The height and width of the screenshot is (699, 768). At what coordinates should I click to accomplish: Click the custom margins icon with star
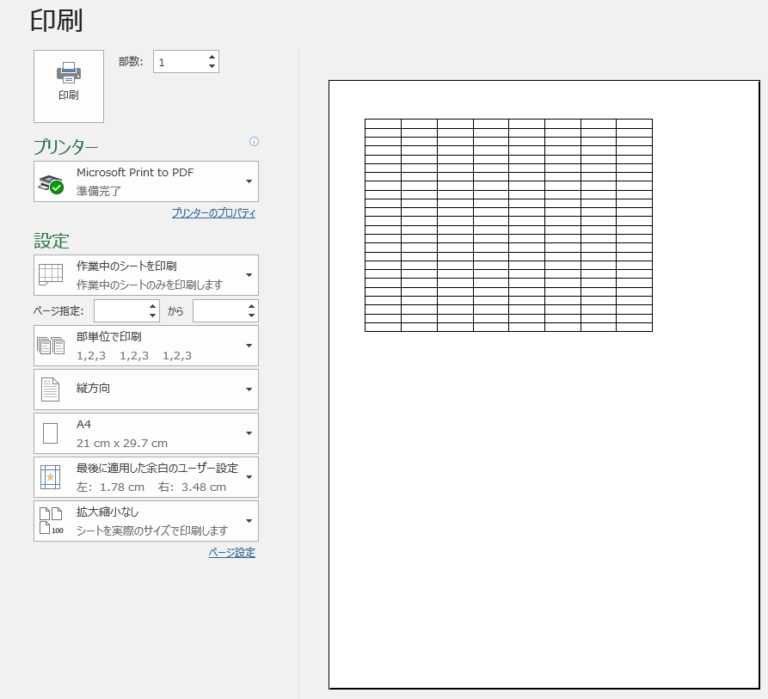click(50, 477)
